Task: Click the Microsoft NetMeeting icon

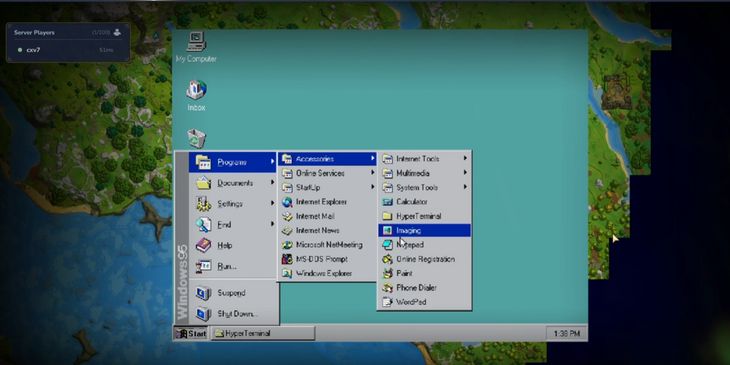Action: click(x=287, y=245)
